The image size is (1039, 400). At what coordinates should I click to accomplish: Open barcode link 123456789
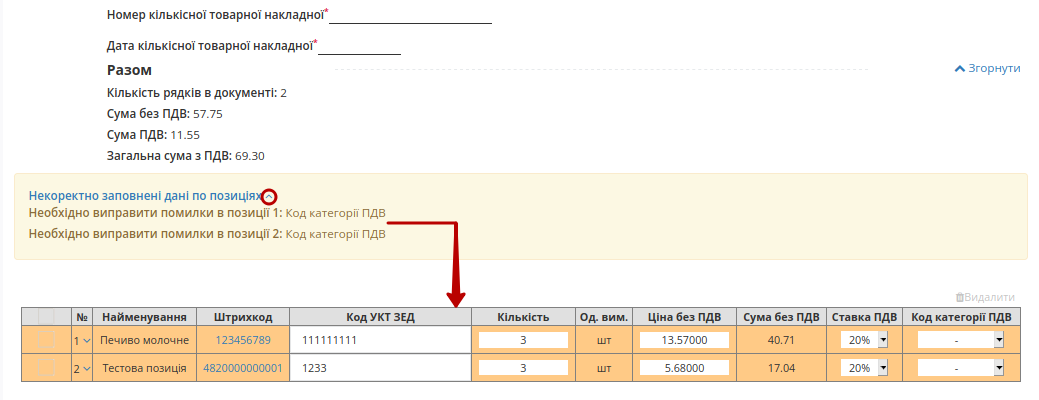click(x=243, y=340)
